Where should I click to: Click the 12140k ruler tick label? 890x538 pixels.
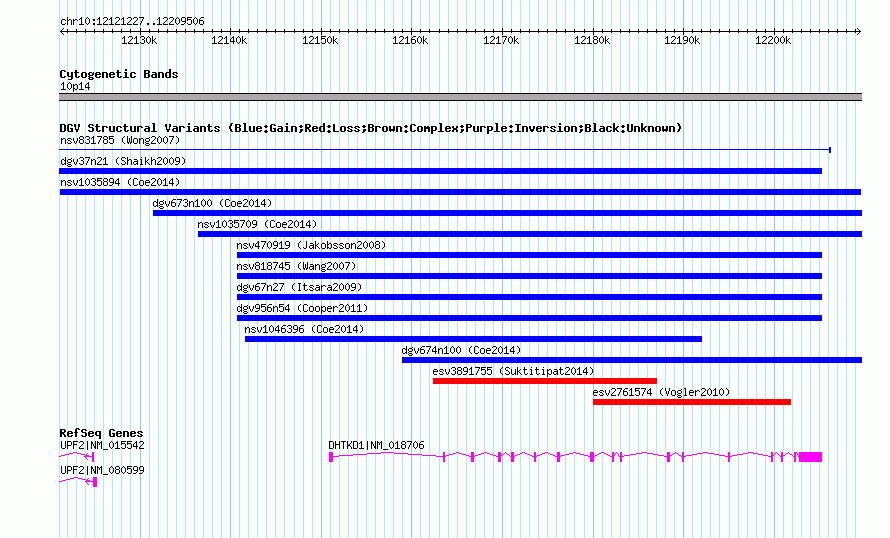[229, 40]
